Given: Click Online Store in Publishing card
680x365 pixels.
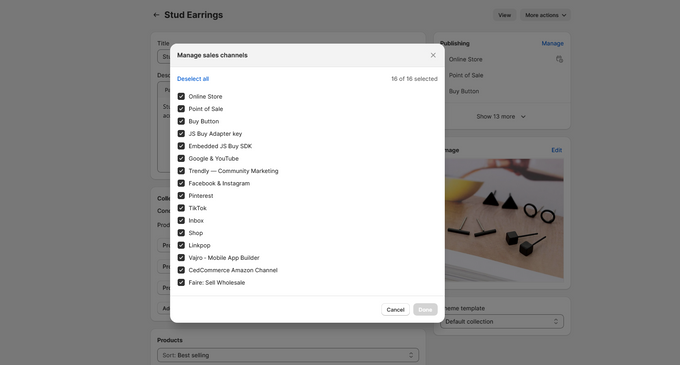Looking at the screenshot, I should [465, 59].
